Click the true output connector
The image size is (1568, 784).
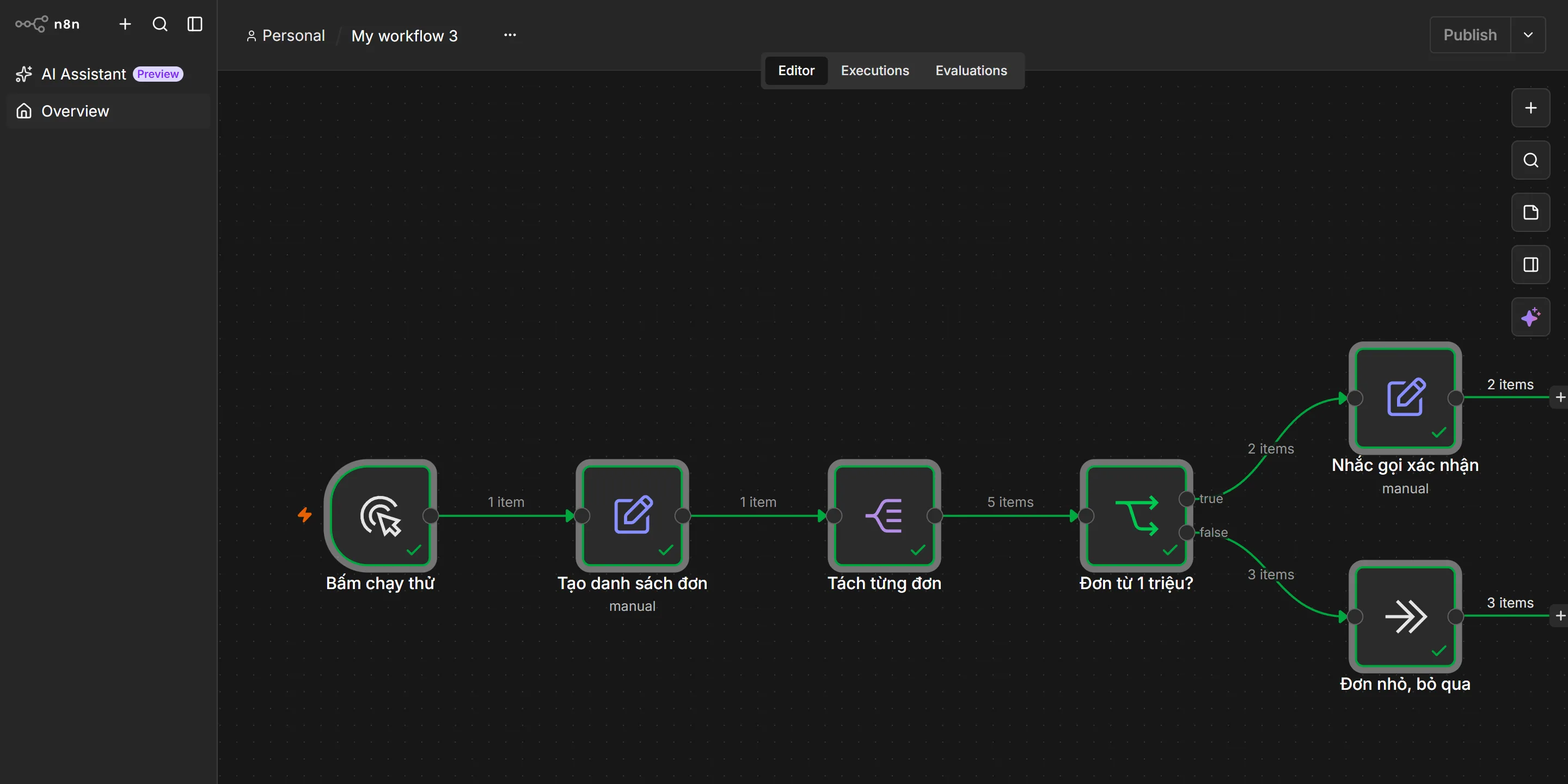click(1186, 499)
